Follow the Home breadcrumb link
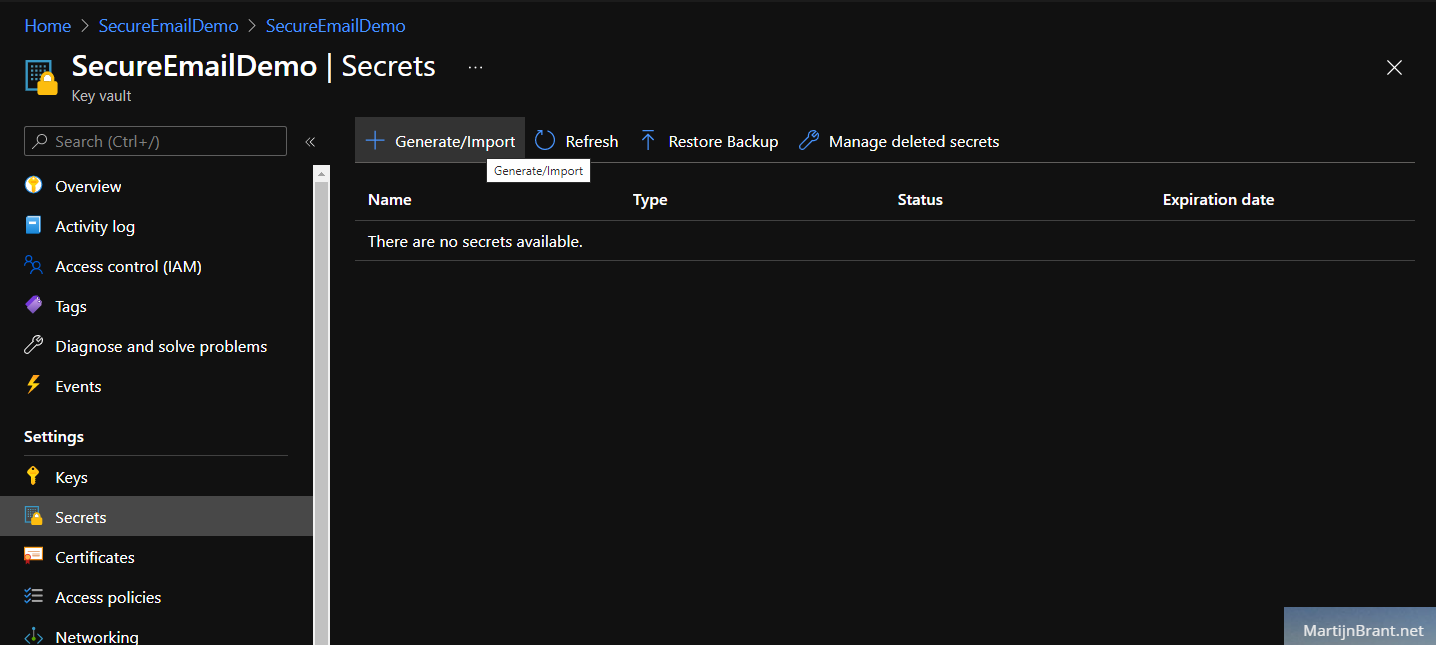 48,26
